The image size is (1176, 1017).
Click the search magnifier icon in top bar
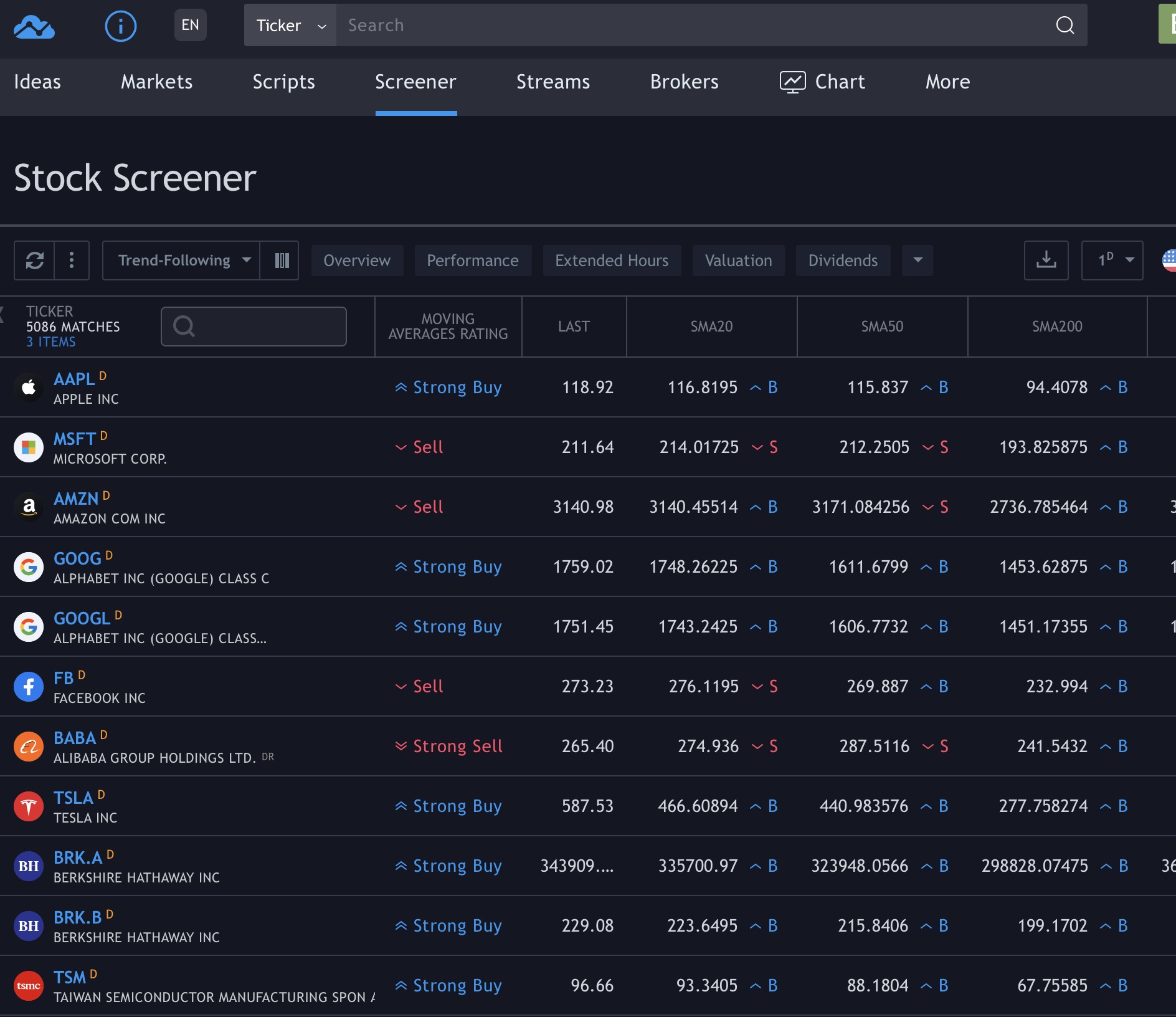[1065, 26]
